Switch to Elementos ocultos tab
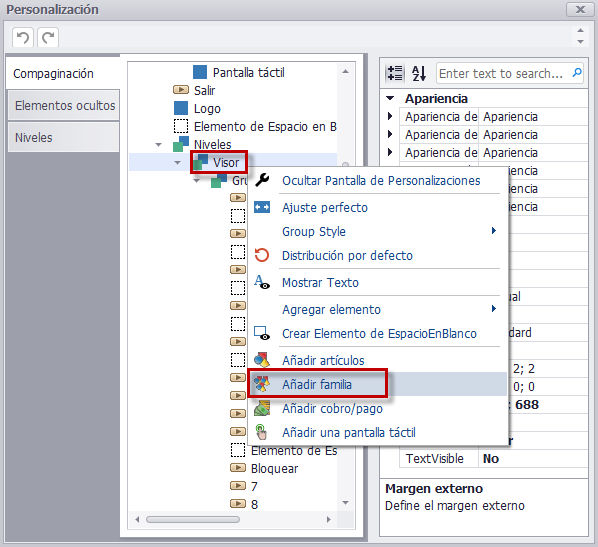Image resolution: width=598 pixels, height=547 pixels. [x=64, y=105]
